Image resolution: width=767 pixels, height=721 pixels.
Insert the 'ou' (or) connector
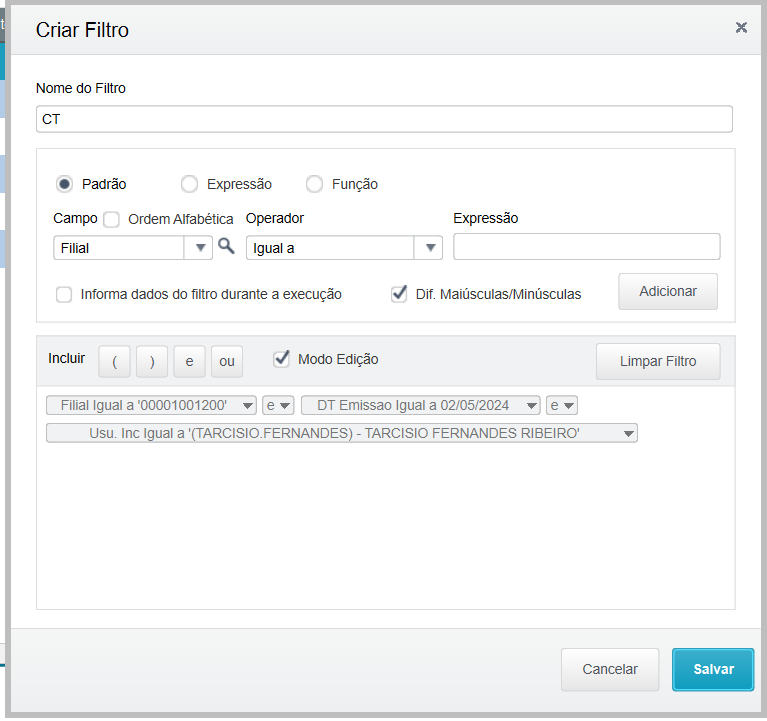click(x=227, y=361)
